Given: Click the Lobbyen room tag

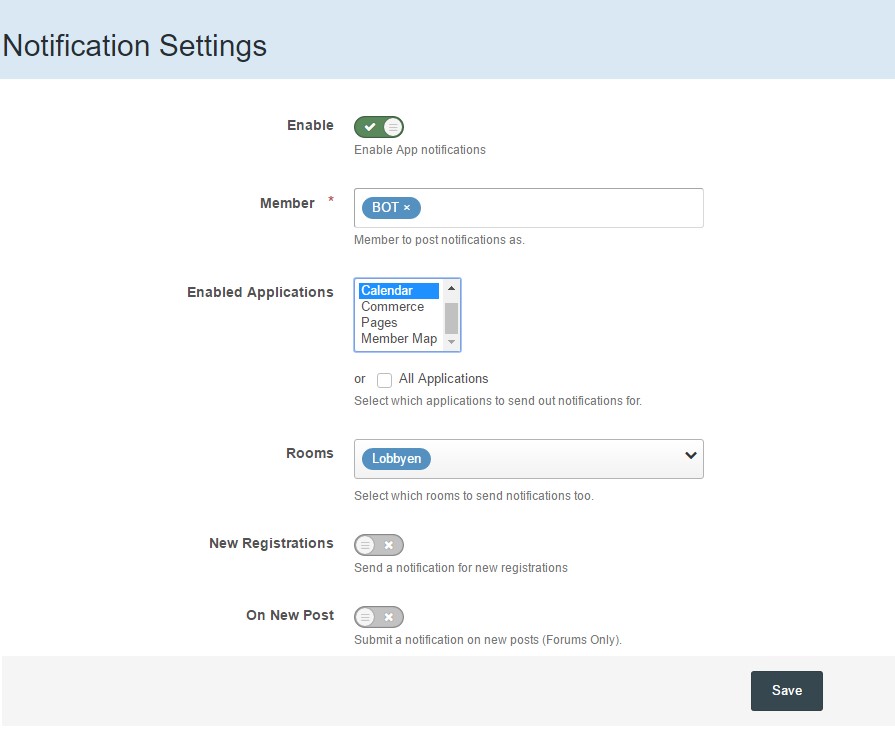Looking at the screenshot, I should click(396, 459).
